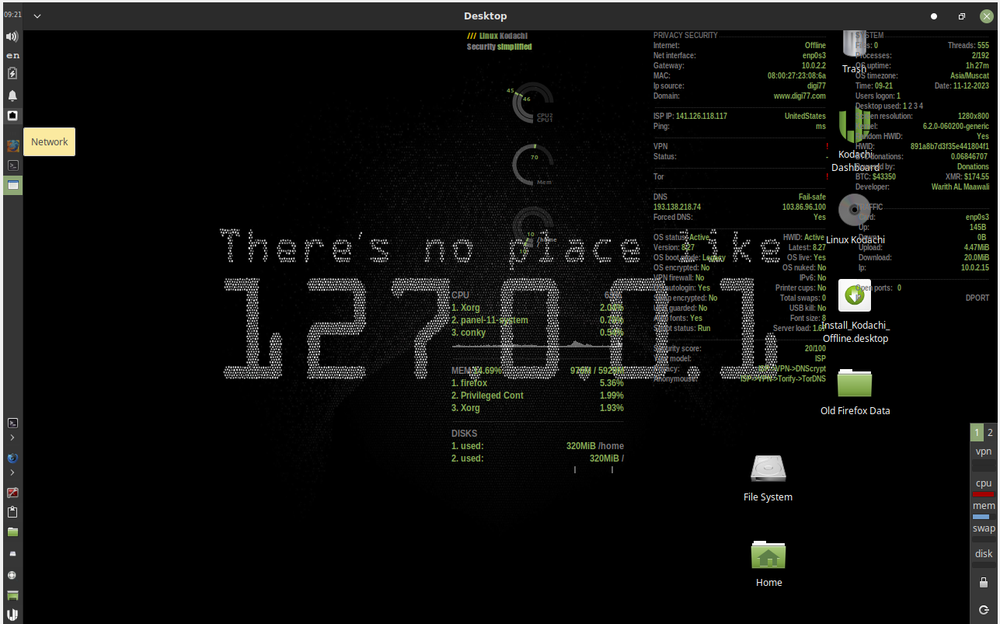Click the battery power manager icon

(12, 73)
